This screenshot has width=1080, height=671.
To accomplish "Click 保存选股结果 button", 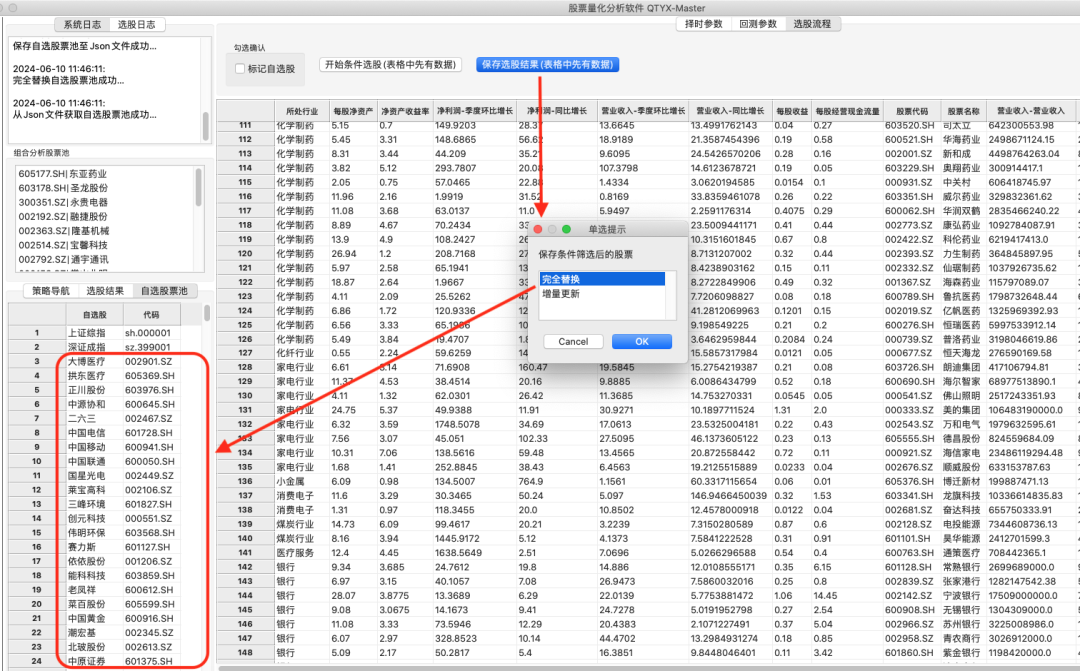I will tap(547, 65).
